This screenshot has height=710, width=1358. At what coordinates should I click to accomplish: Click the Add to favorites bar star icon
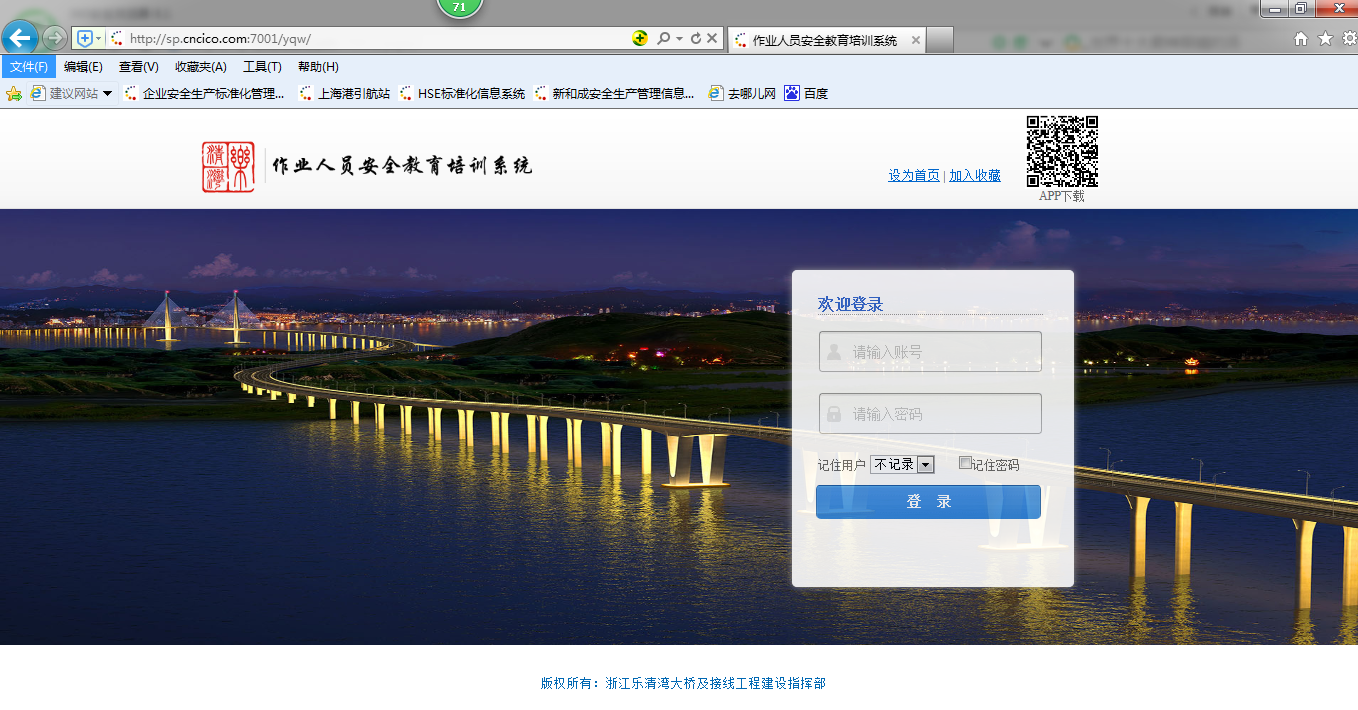pyautogui.click(x=14, y=94)
